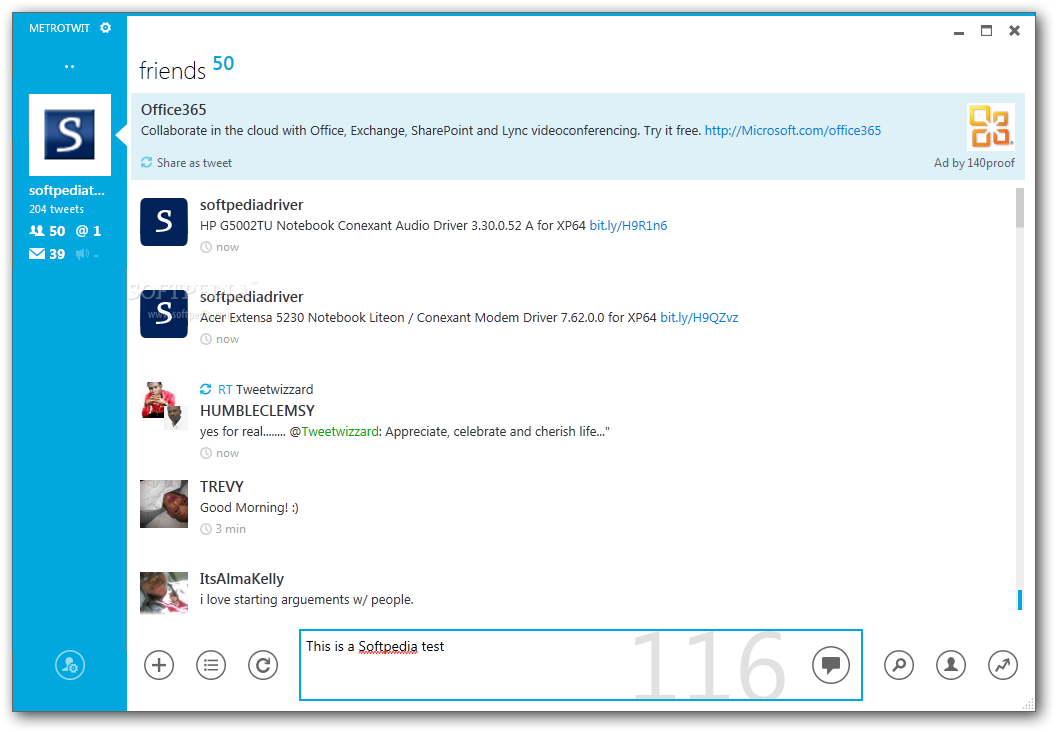
Task: Open mentions @ 1 in sidebar
Action: coord(88,231)
